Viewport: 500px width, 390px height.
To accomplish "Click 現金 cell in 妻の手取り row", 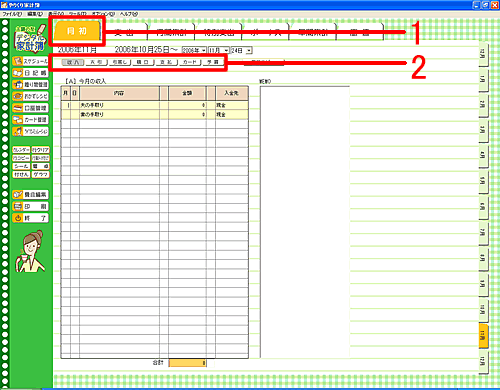I will coord(232,114).
